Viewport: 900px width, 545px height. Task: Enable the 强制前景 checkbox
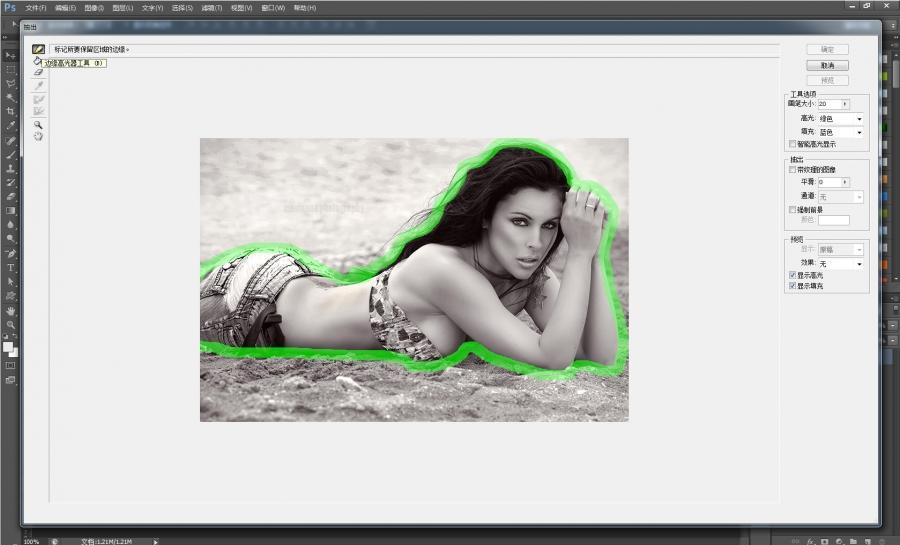click(793, 210)
